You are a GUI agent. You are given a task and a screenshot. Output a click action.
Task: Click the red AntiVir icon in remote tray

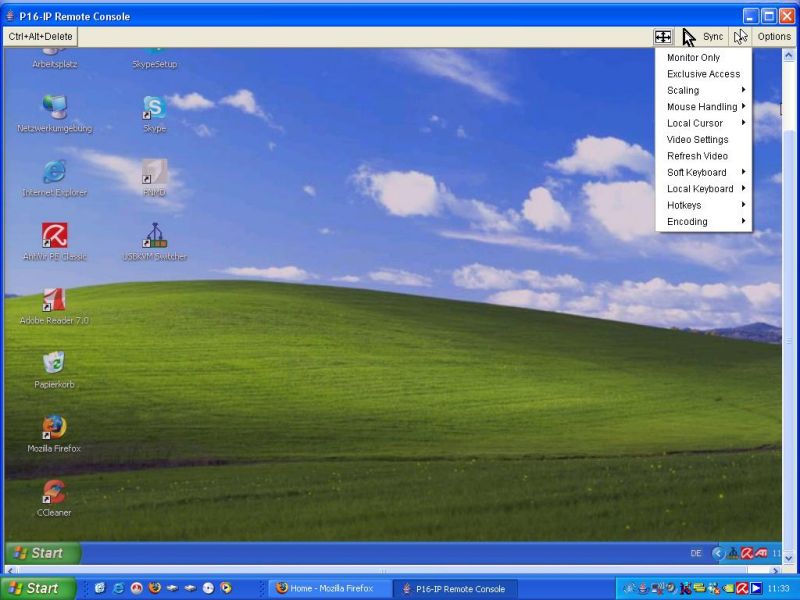(x=747, y=553)
